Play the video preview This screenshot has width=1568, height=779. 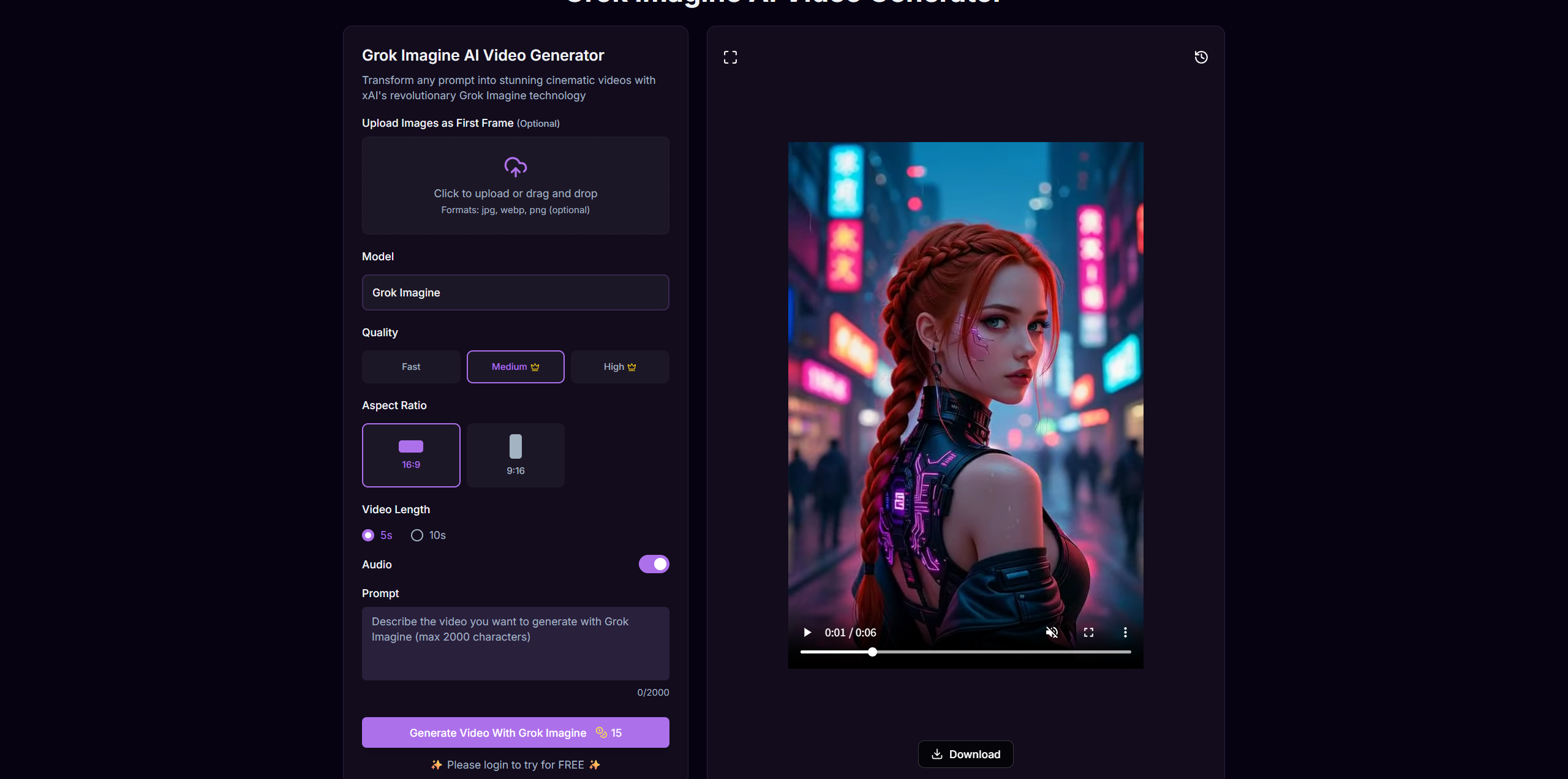tap(807, 632)
